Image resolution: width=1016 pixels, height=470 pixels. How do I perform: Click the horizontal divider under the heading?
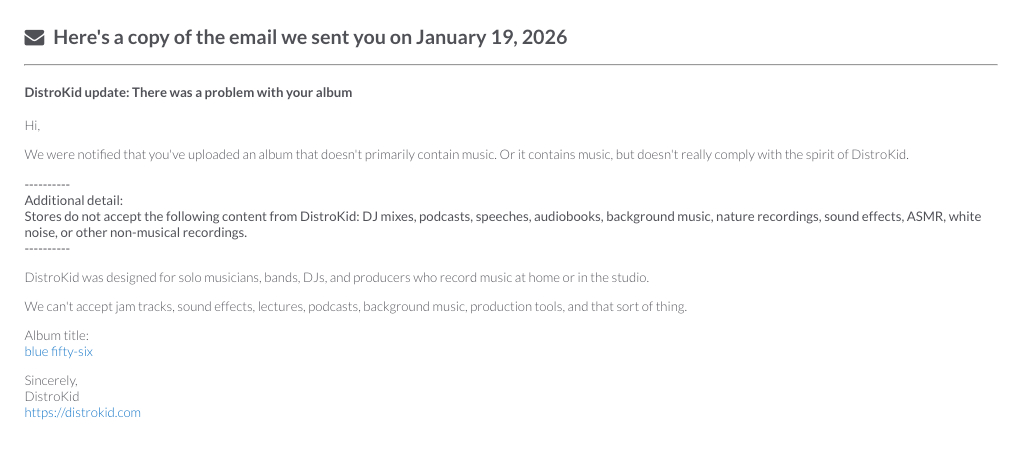tap(510, 64)
